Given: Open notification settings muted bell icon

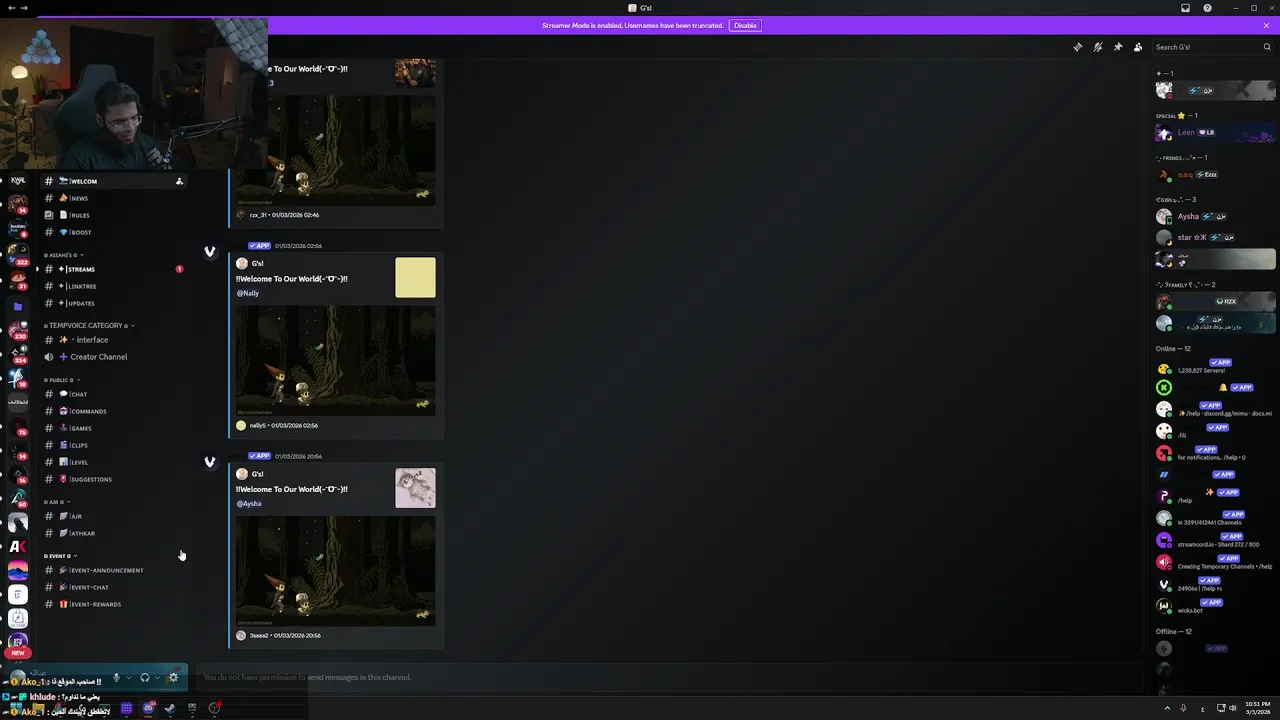Looking at the screenshot, I should pyautogui.click(x=1098, y=47).
